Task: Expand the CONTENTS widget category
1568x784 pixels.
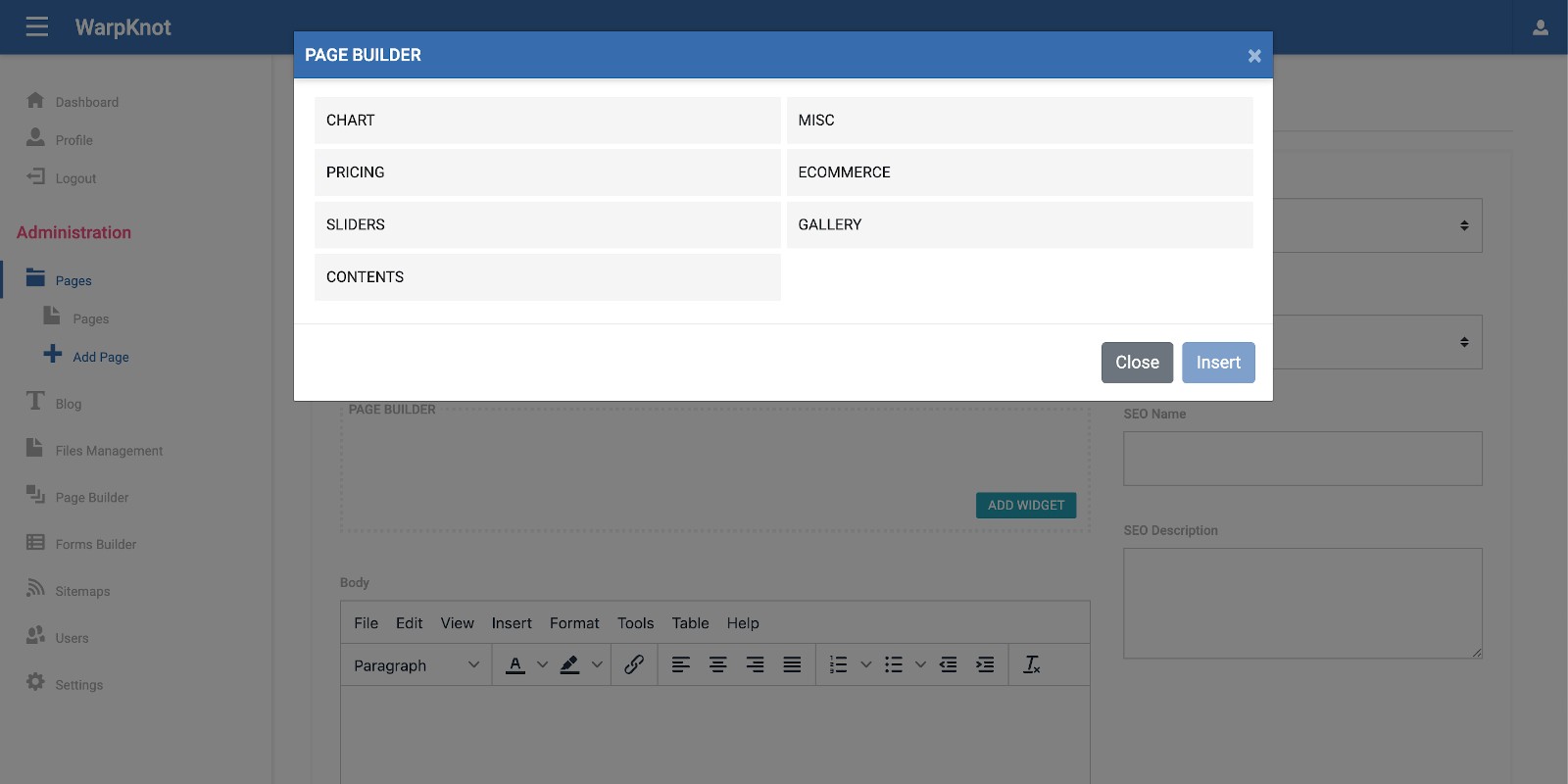Action: (x=548, y=277)
